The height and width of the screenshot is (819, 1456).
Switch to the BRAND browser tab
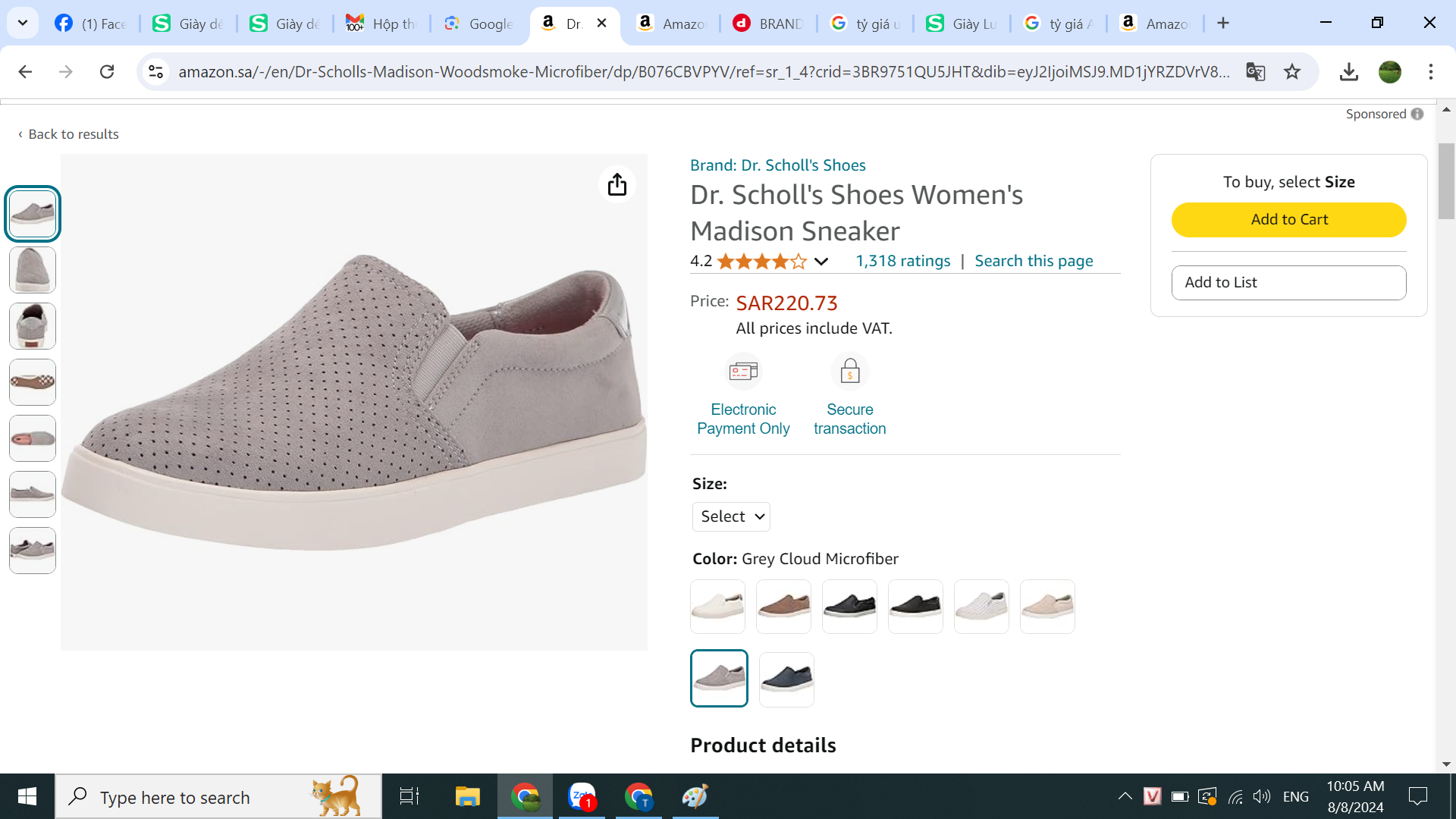[x=769, y=24]
